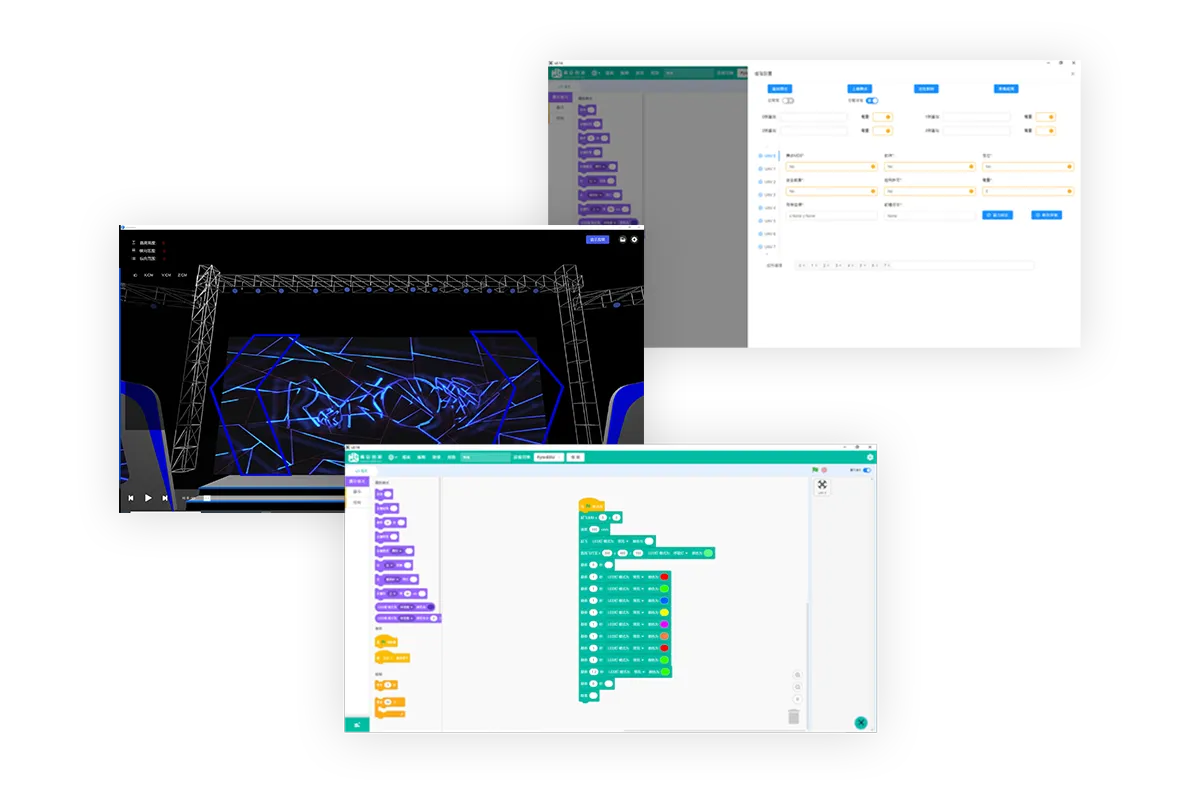Skip to next track in the stage preview

[166, 497]
